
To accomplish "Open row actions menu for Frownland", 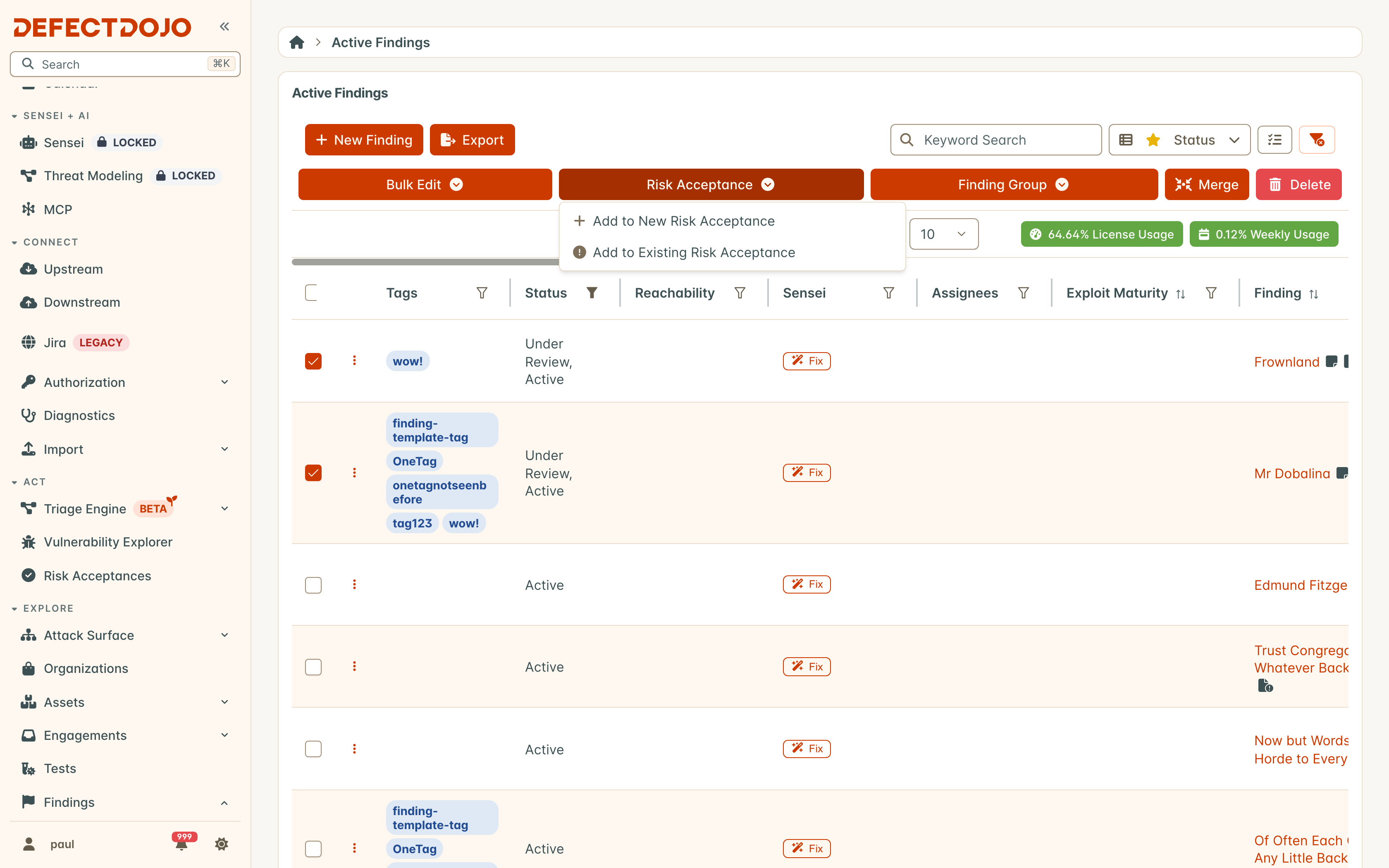I will tap(354, 360).
